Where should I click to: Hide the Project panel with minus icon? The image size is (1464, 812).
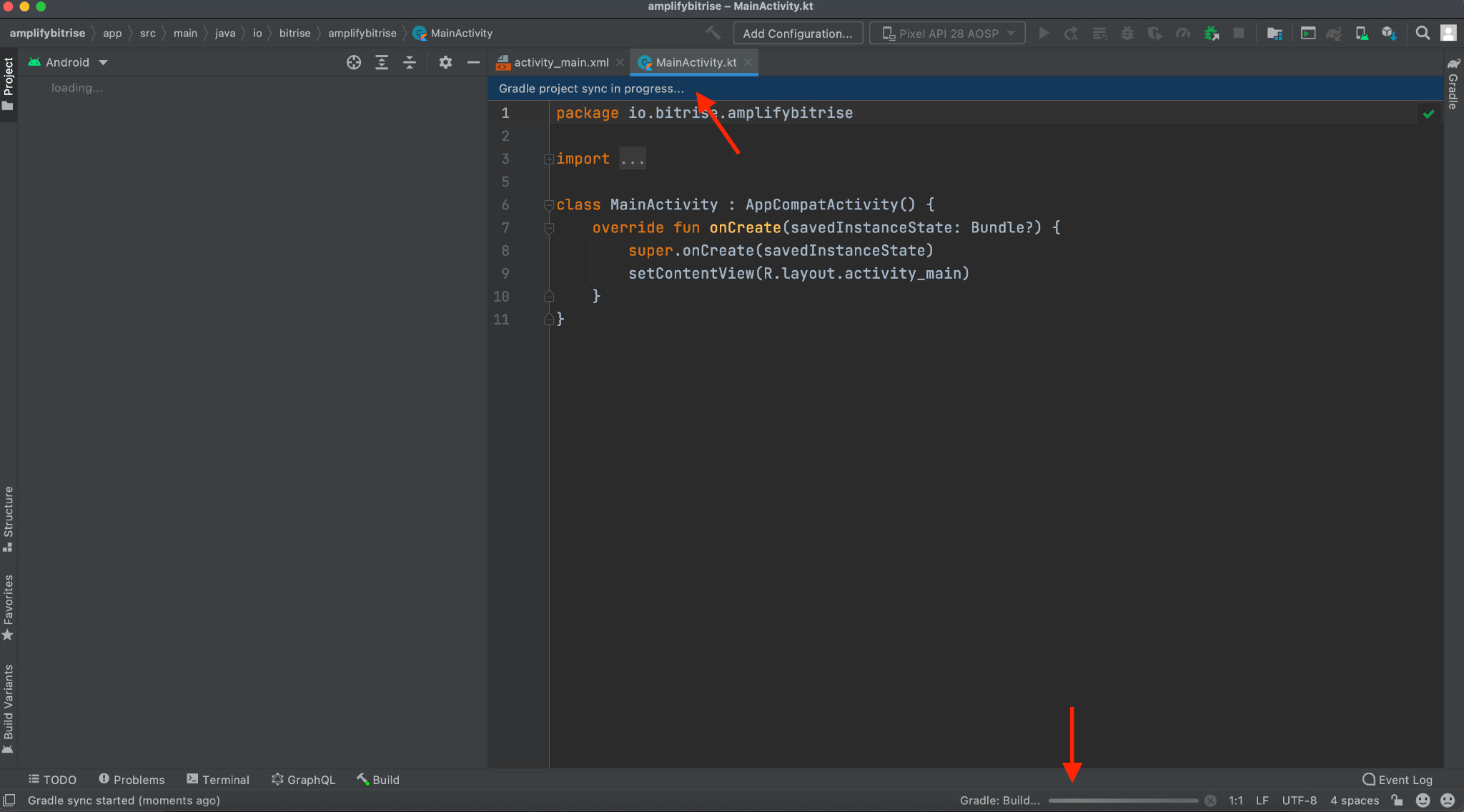473,62
